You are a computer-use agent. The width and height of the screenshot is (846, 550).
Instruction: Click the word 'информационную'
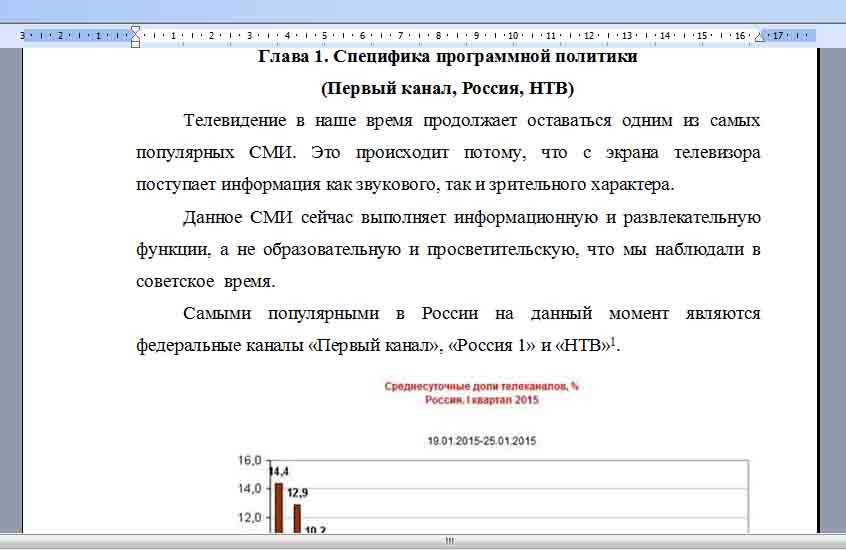point(525,217)
